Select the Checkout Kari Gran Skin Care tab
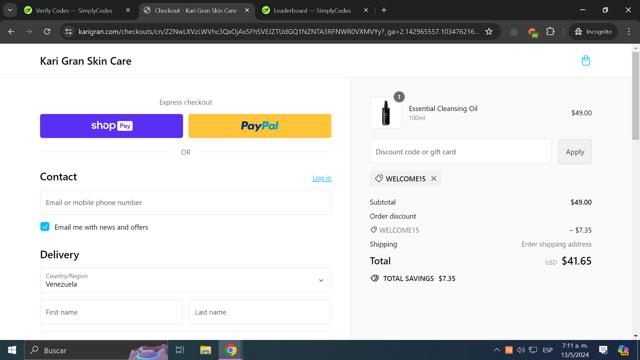The image size is (640, 360). coord(195,11)
